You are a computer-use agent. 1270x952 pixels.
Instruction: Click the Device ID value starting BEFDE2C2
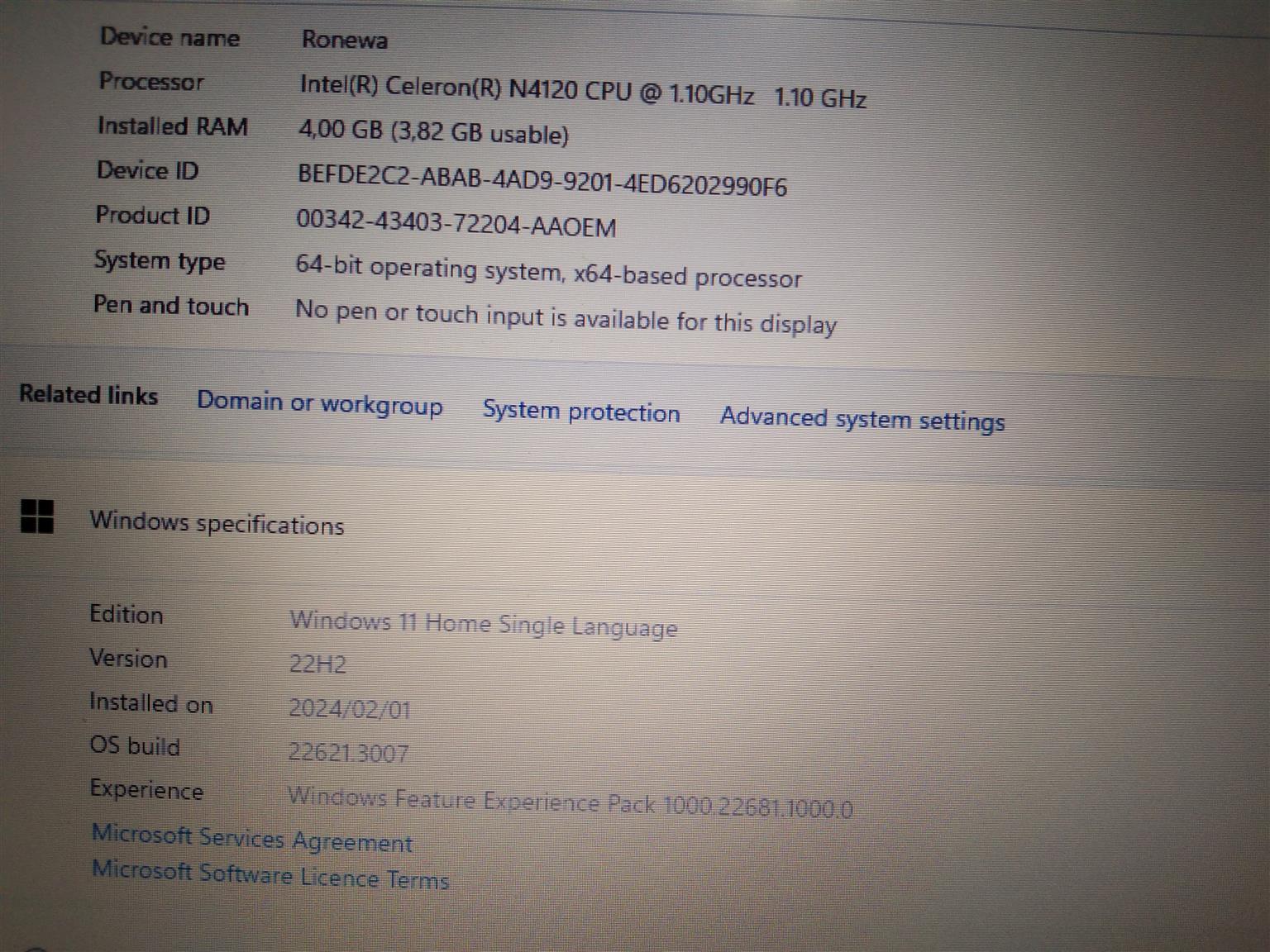pos(542,179)
